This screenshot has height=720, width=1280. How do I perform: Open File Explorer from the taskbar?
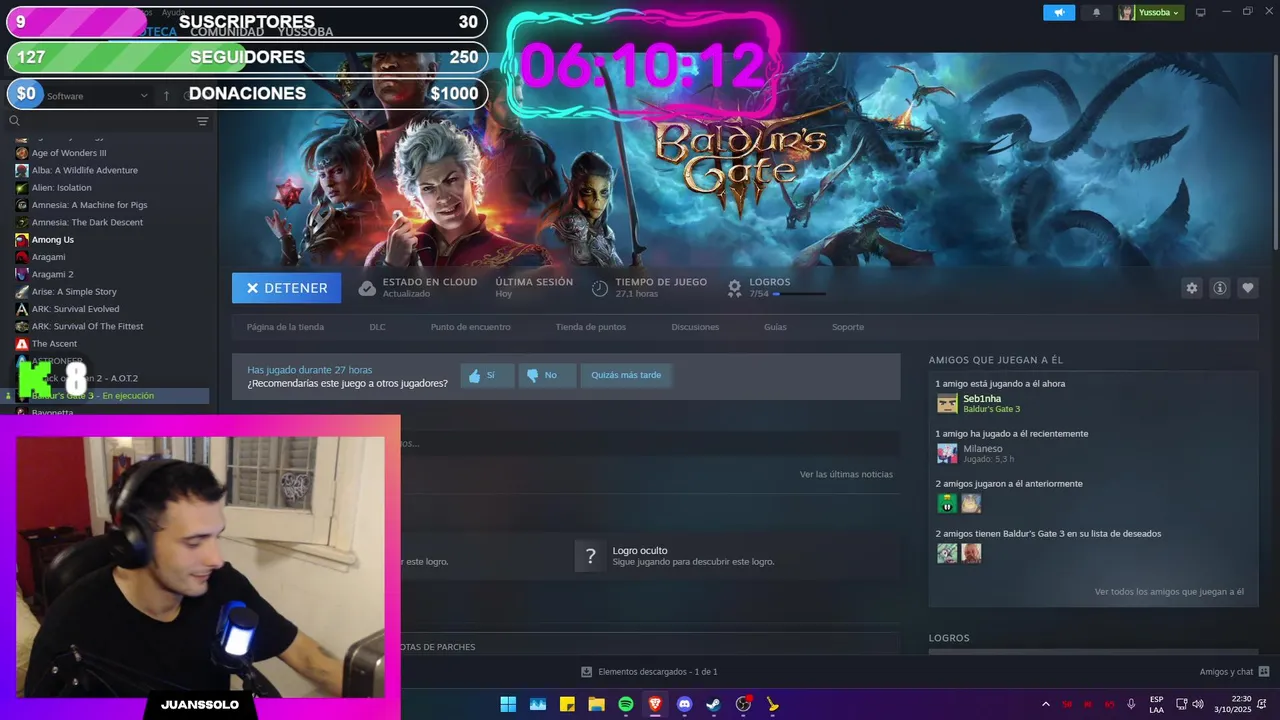[596, 704]
